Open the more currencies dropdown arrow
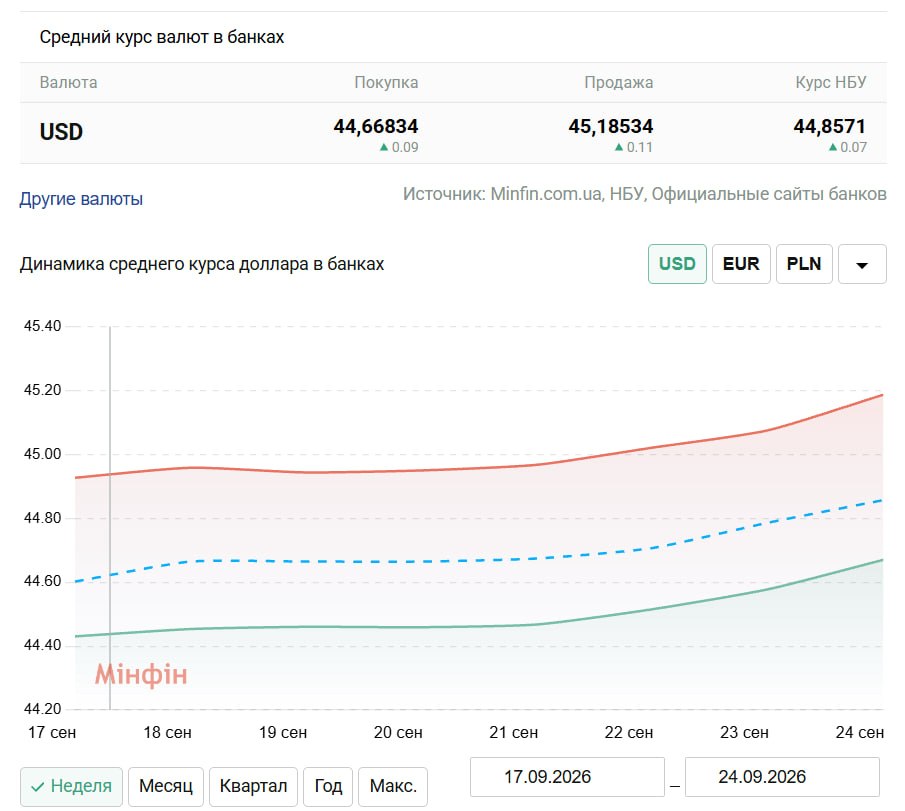Screen dimensions: 905x811 (x=862, y=264)
